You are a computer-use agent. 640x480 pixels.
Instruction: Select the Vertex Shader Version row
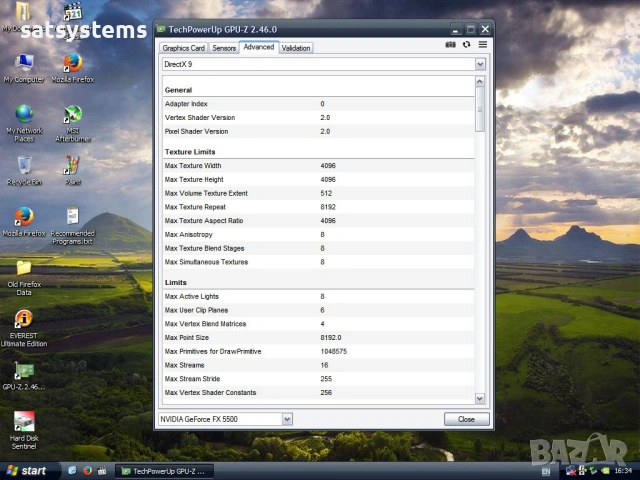[x=318, y=118]
